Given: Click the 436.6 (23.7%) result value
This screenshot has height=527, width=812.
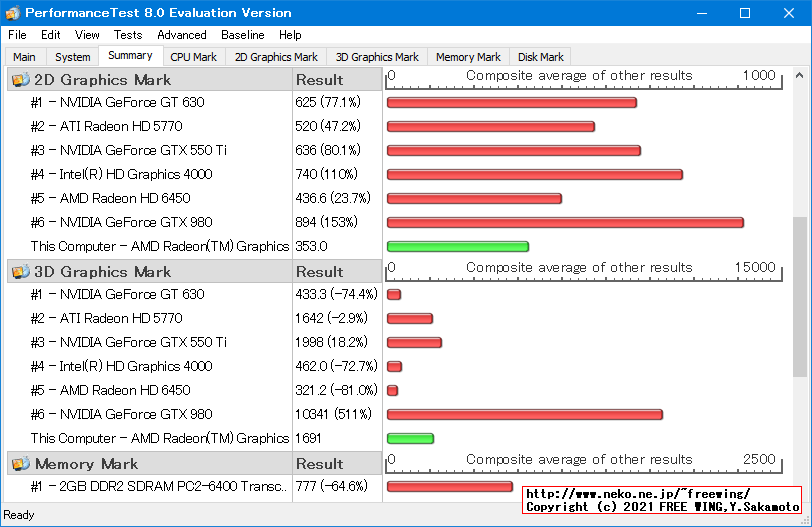Looking at the screenshot, I should pos(333,198).
